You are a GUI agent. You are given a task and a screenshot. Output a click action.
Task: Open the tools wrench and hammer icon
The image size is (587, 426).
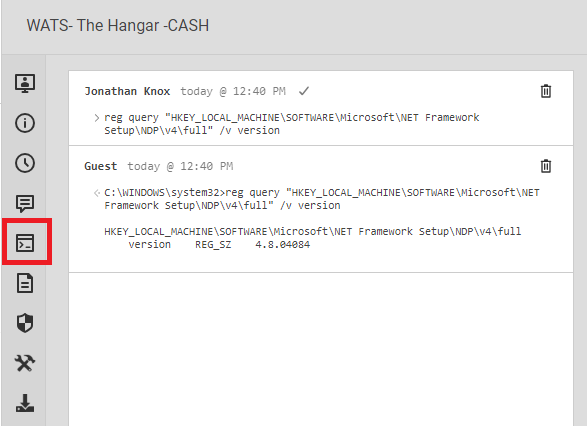point(25,363)
